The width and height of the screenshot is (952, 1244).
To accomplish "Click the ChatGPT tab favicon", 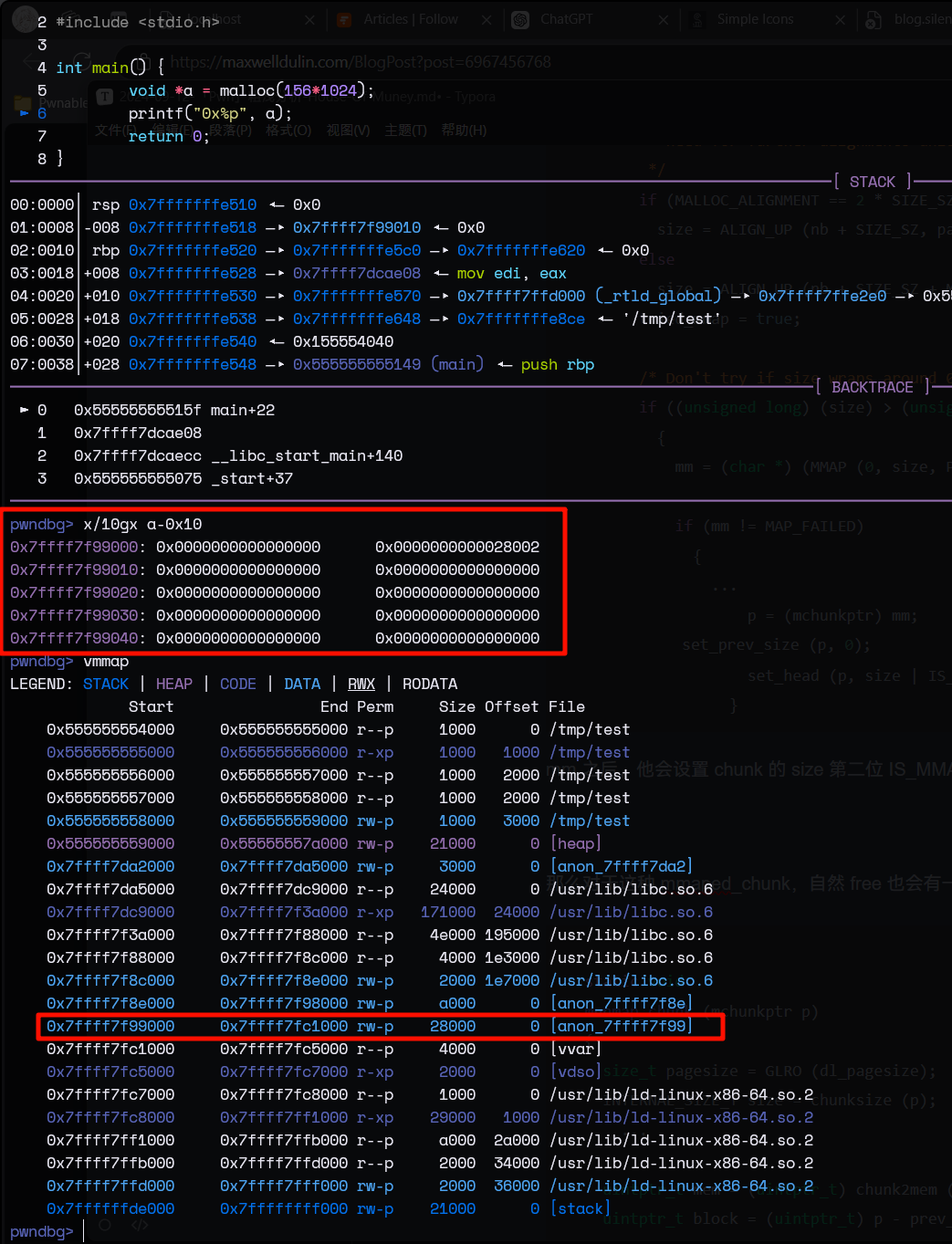I will tap(520, 20).
